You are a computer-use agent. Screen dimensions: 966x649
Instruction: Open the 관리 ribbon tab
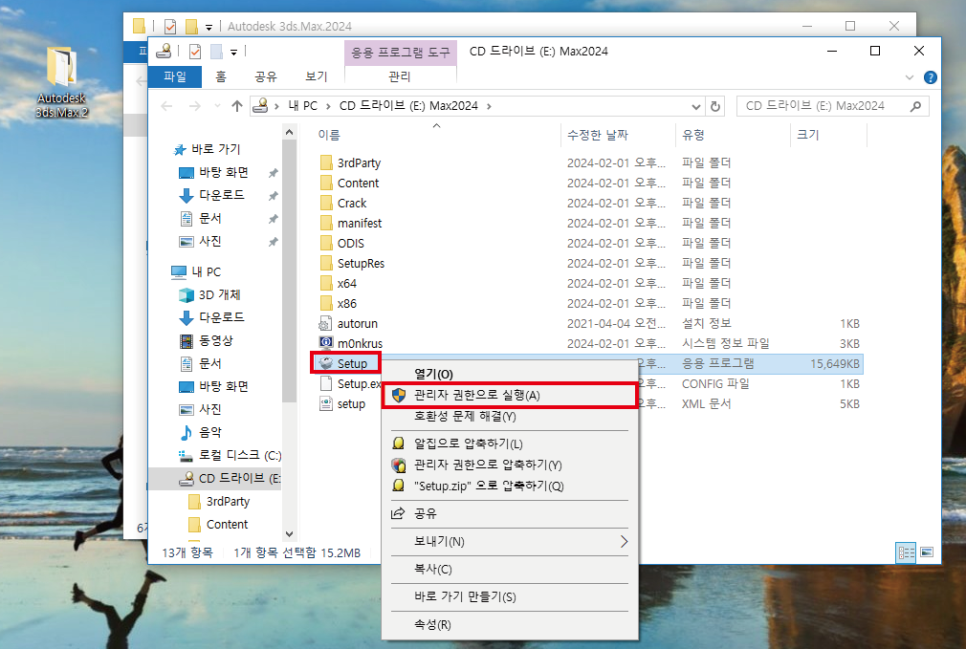click(400, 76)
